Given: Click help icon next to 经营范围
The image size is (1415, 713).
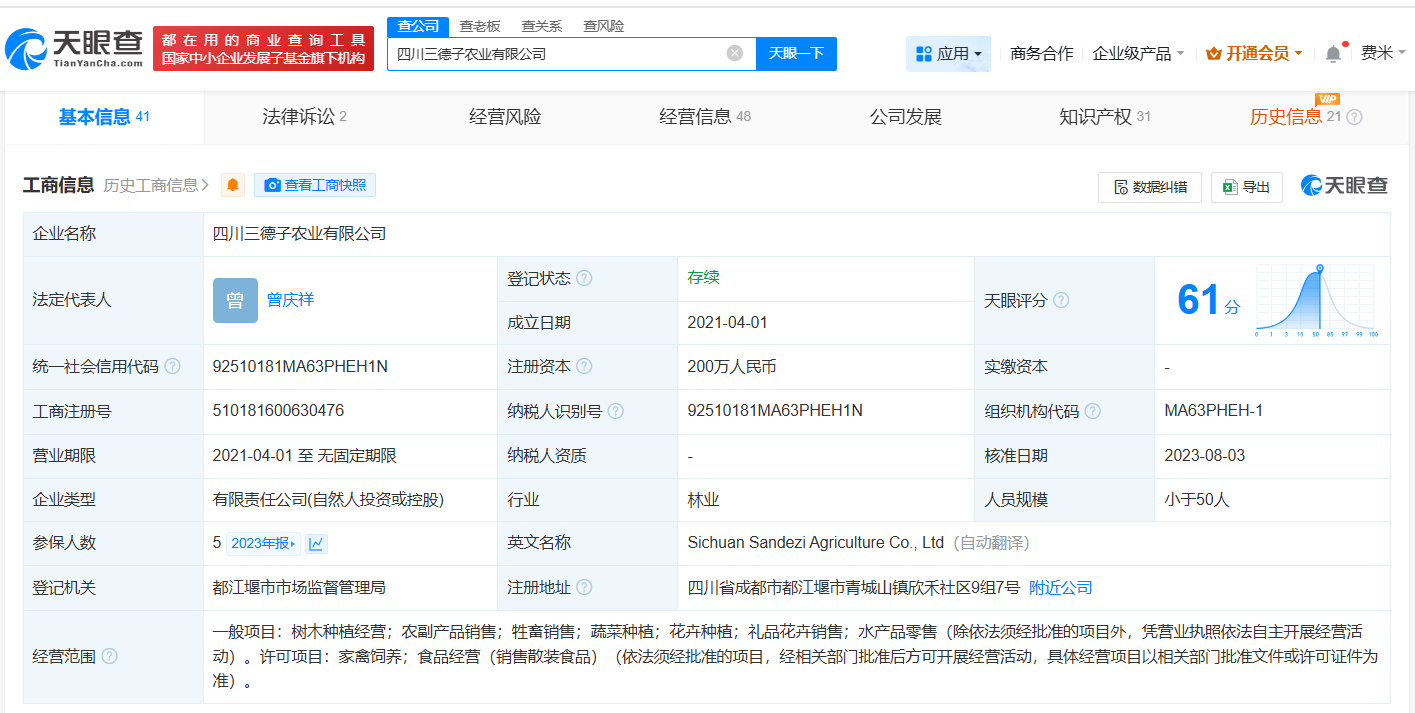Looking at the screenshot, I should (x=110, y=658).
